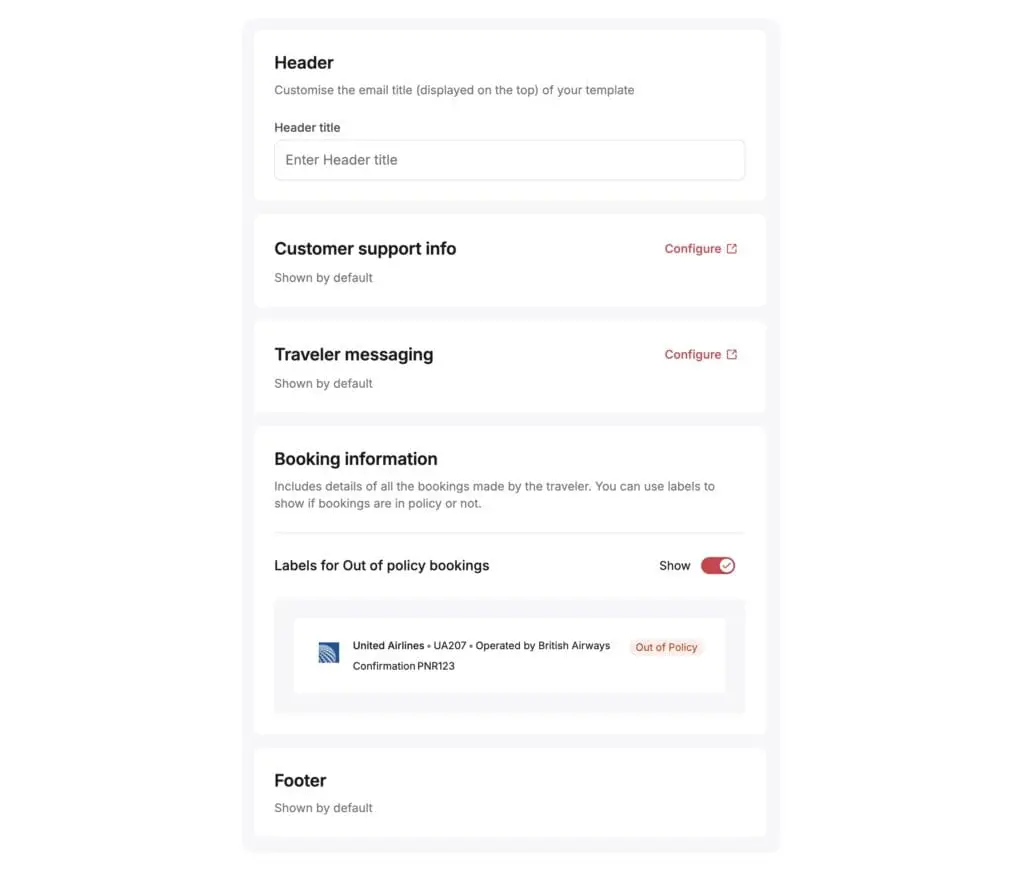Open Configure for Traveler messaging
The width and height of the screenshot is (1024, 871).
(692, 354)
